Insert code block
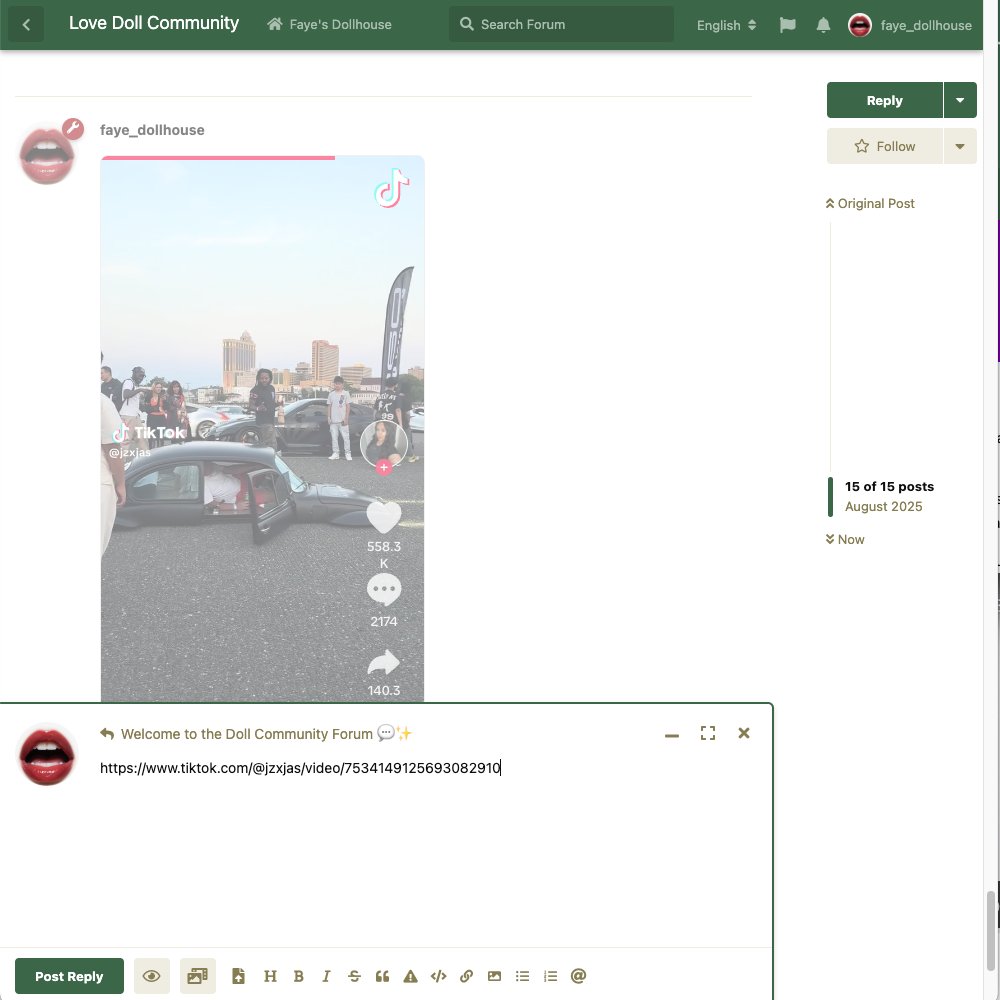The width and height of the screenshot is (1000, 1000). coord(438,976)
